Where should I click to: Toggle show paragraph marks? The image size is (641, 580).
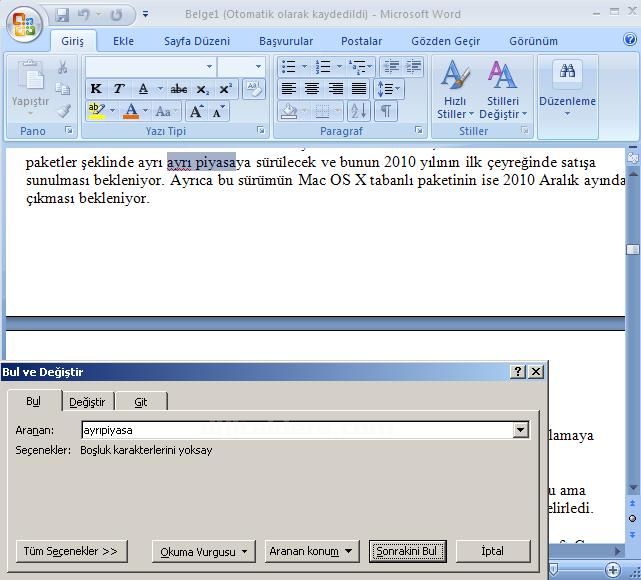coord(385,111)
